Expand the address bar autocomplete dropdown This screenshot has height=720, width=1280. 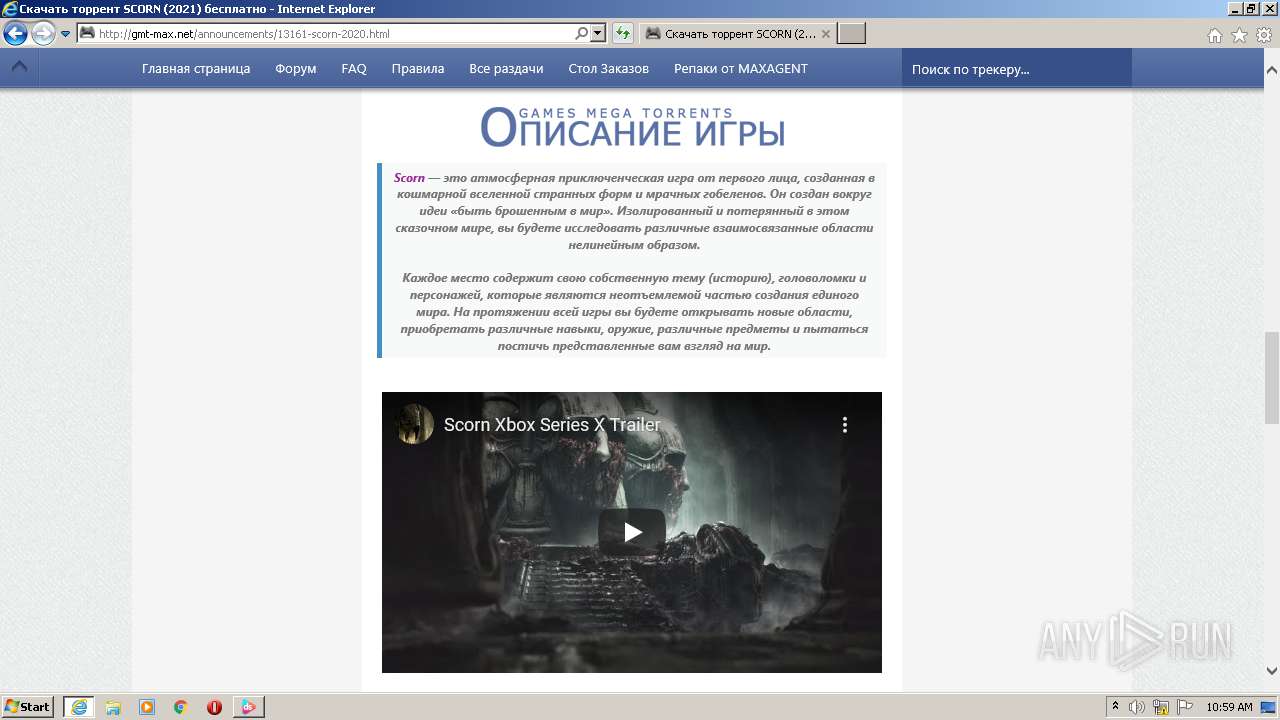(598, 34)
